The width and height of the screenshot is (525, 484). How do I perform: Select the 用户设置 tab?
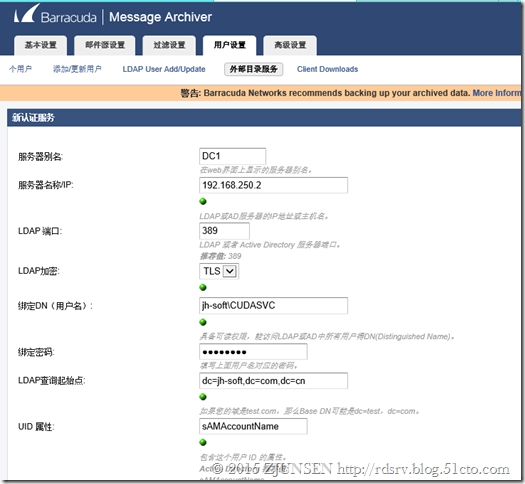point(230,45)
